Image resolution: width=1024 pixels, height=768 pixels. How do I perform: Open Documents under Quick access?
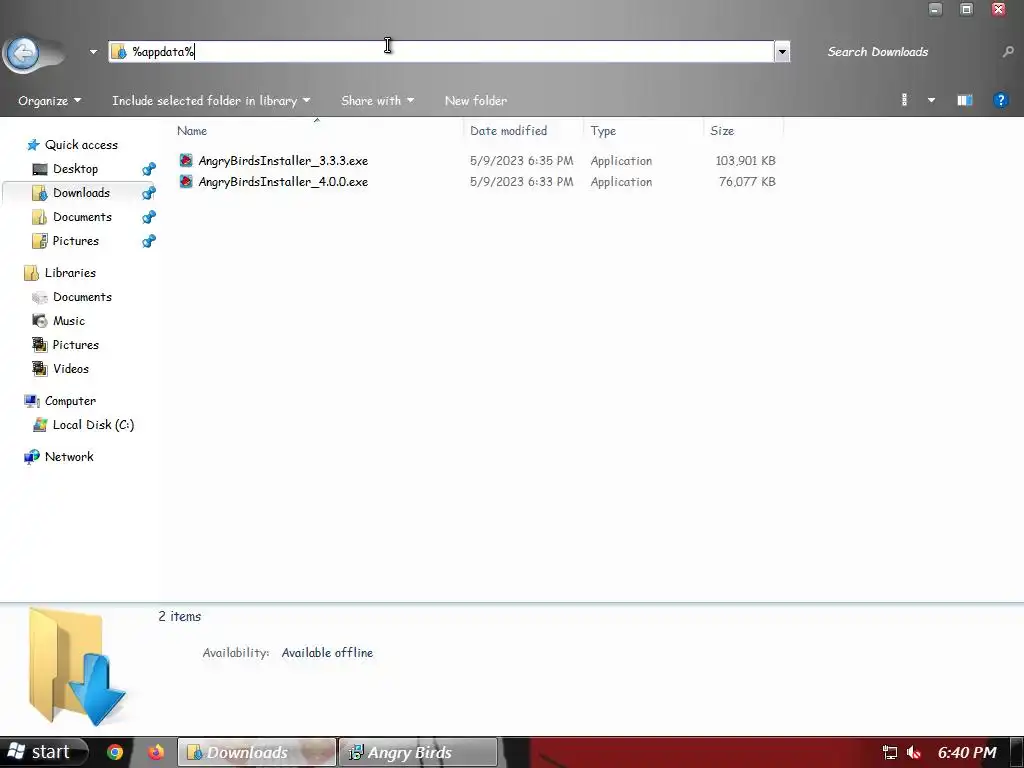pyautogui.click(x=82, y=217)
